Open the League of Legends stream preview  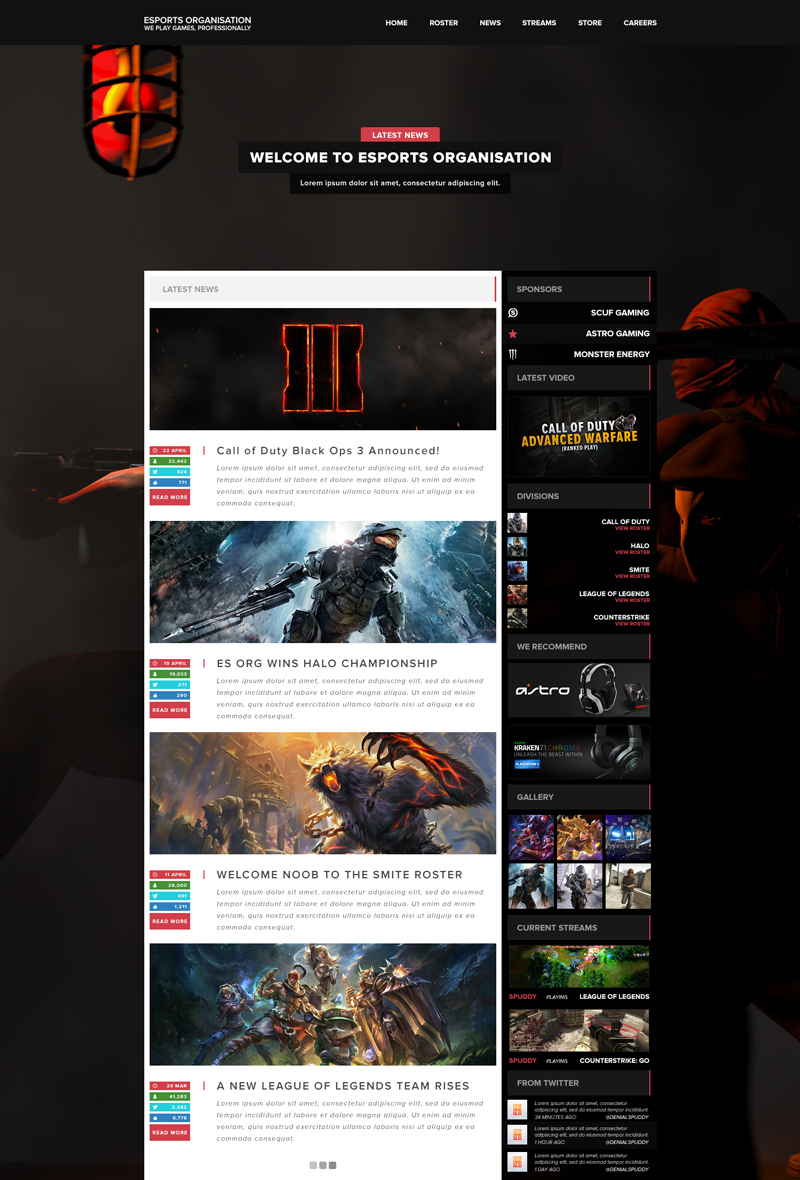coord(579,966)
